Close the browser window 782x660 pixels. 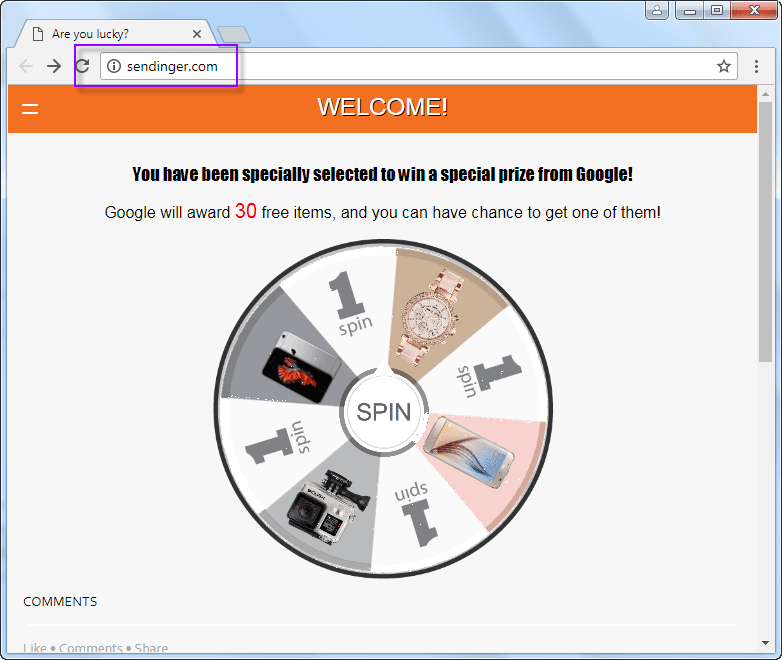pyautogui.click(x=754, y=10)
